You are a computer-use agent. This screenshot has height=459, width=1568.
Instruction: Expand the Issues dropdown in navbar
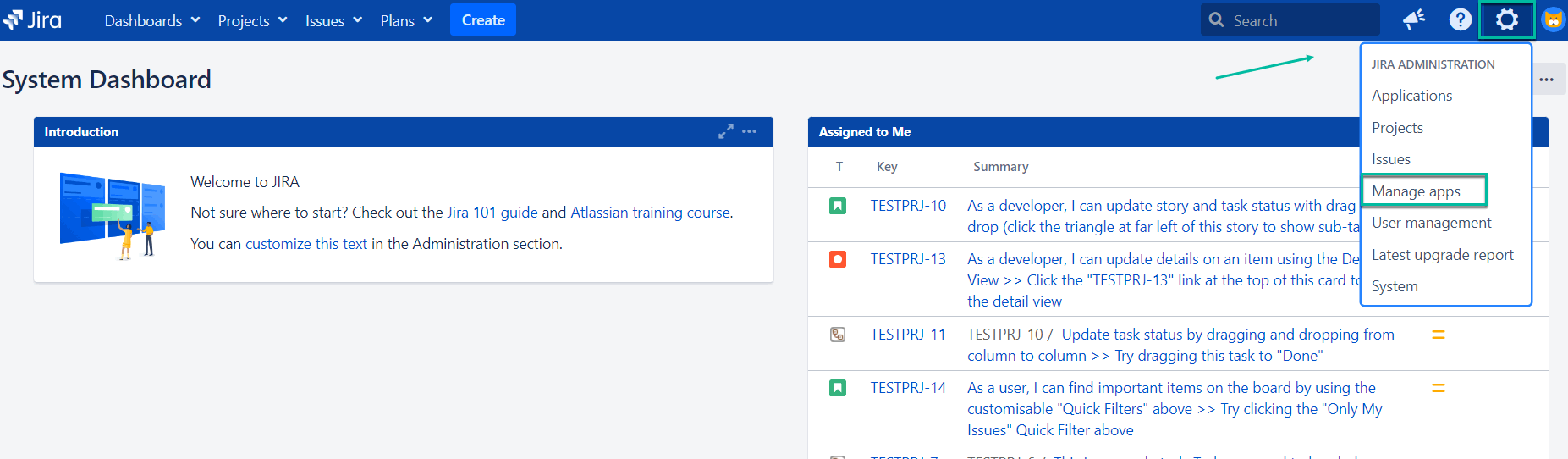click(x=333, y=20)
